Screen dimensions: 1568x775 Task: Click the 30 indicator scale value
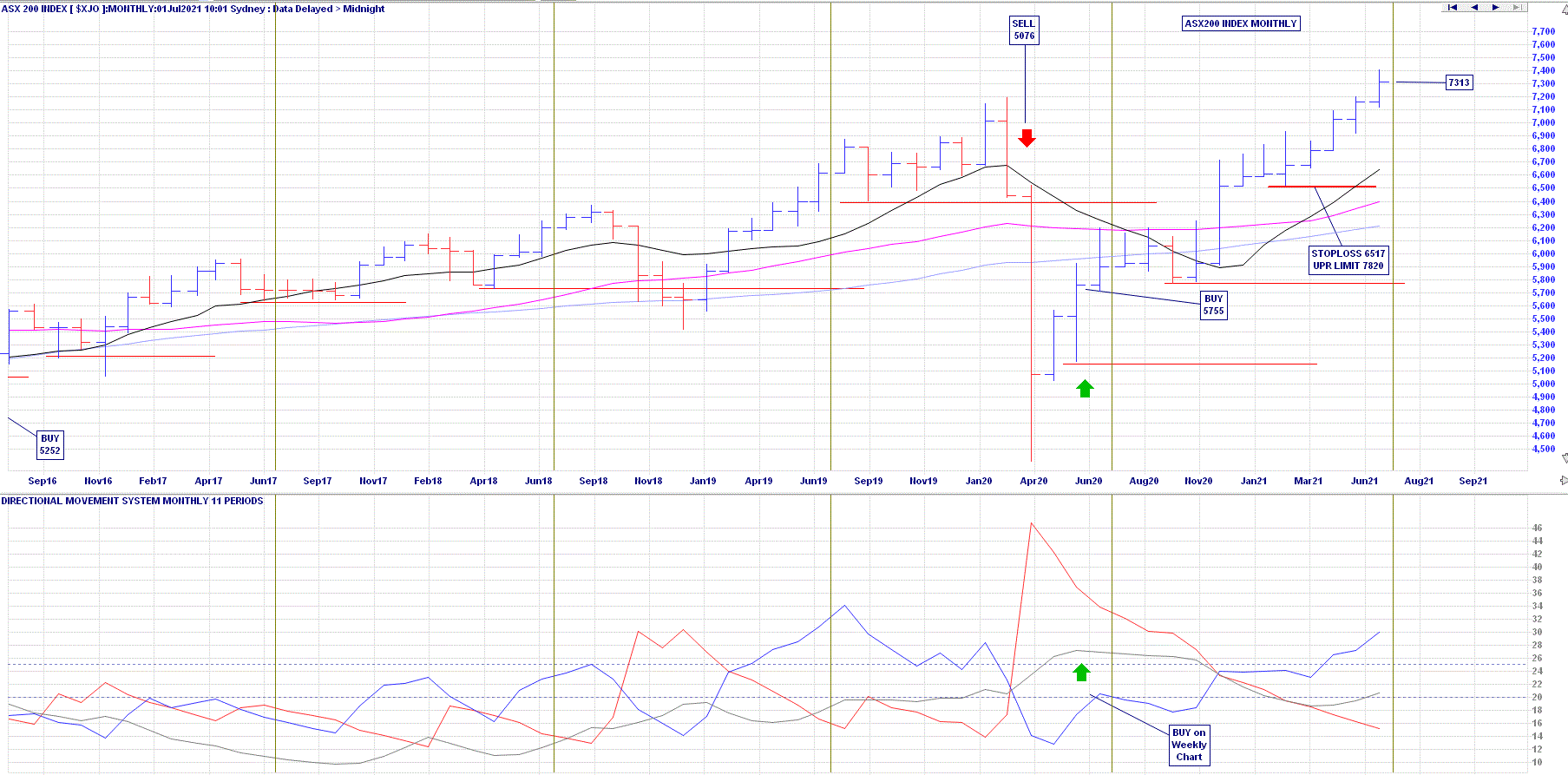(x=1538, y=632)
